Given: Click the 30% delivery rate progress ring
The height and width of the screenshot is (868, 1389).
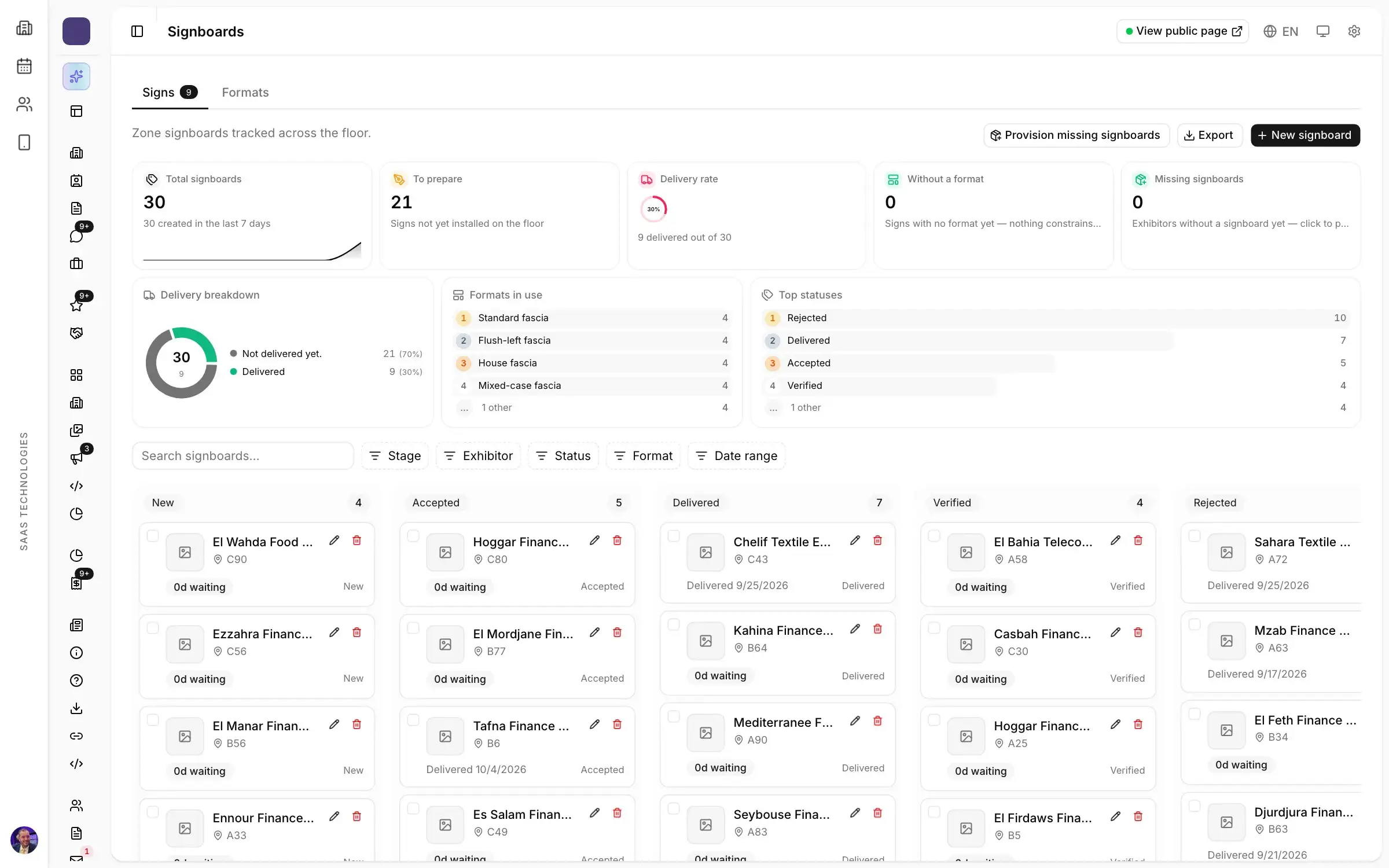Looking at the screenshot, I should 653,209.
